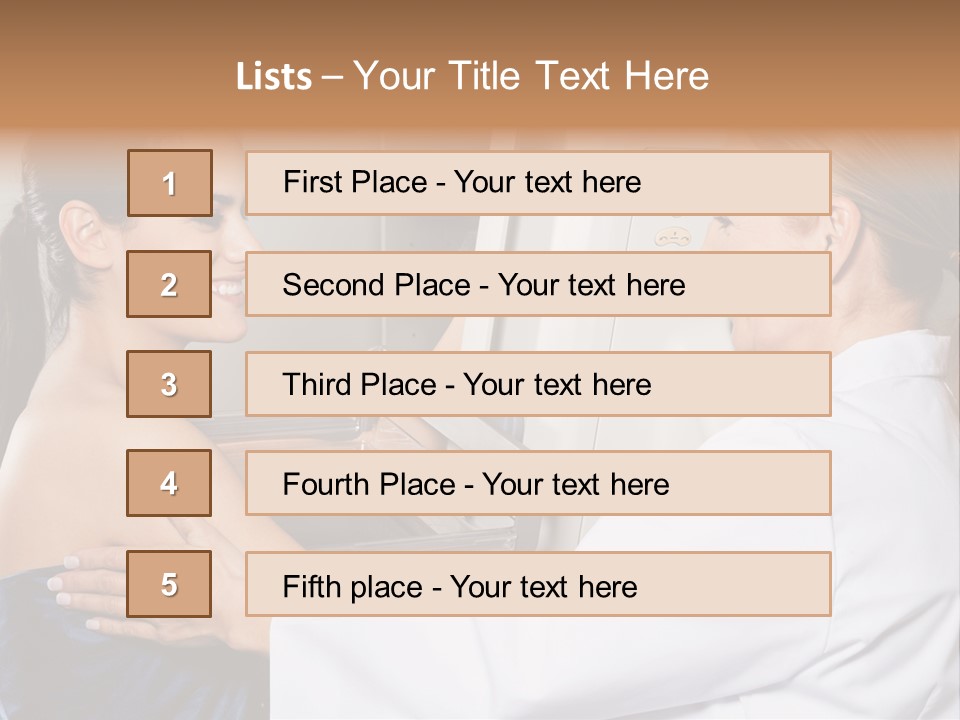Screen dimensions: 960x720
Task: Click the bold word 'Lists' in the title
Action: click(x=274, y=76)
